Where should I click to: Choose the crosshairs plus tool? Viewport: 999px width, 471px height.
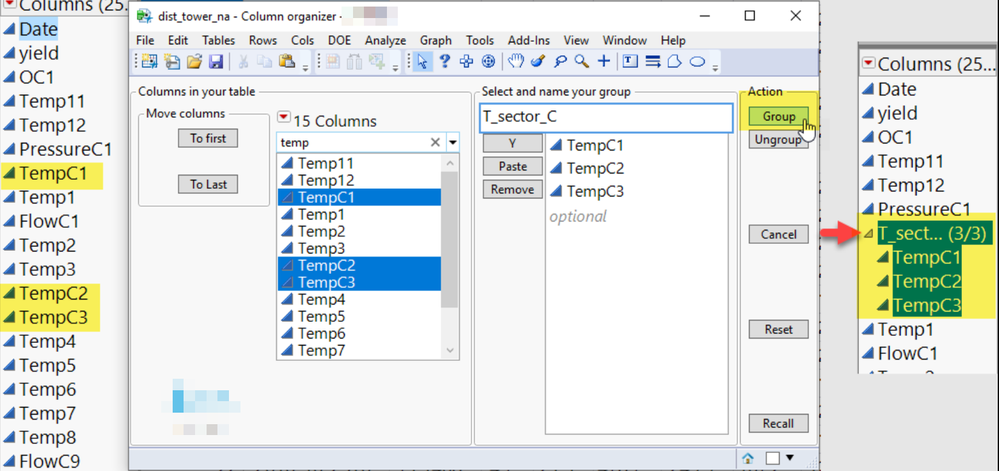click(604, 62)
